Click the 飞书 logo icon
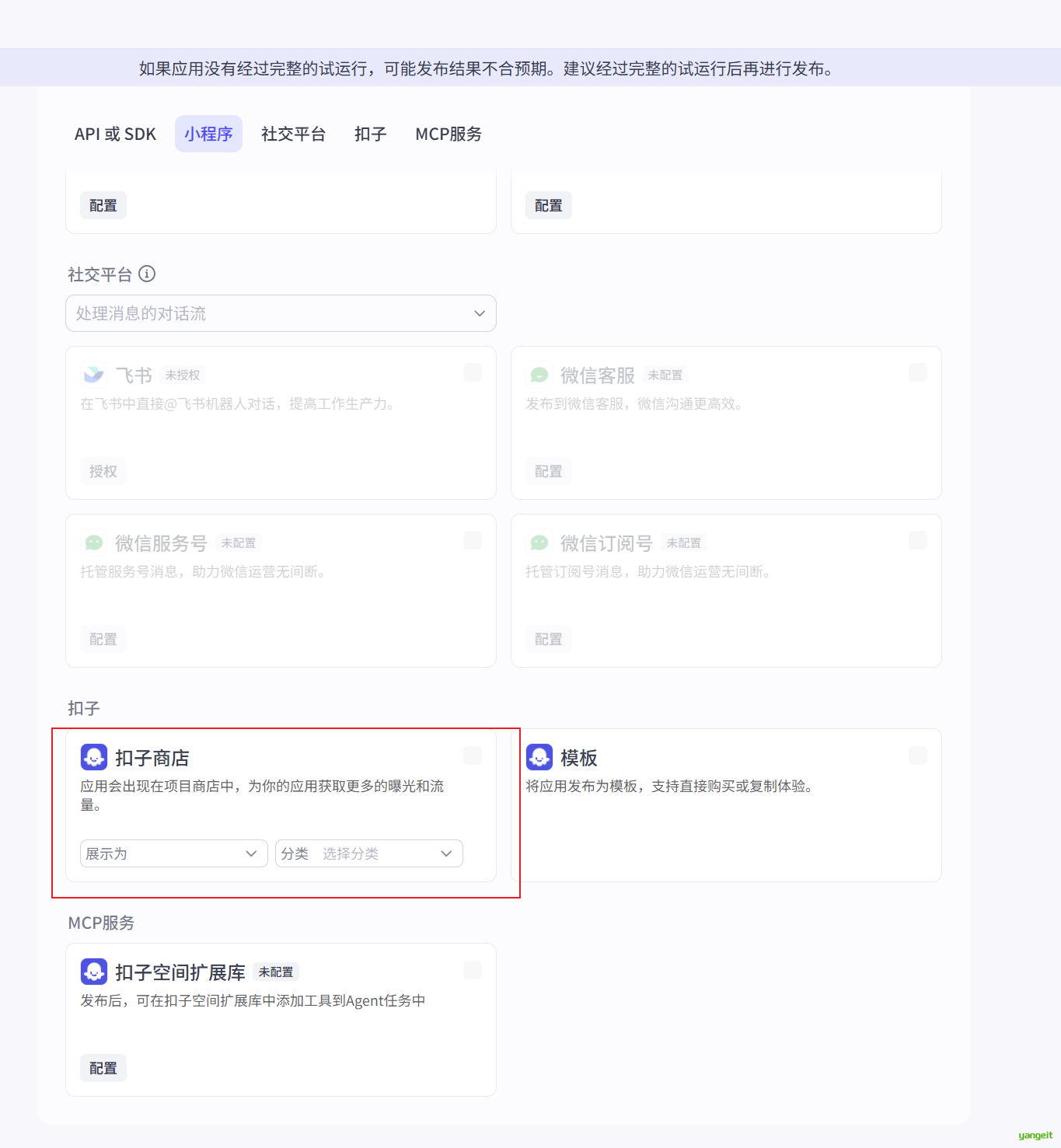1061x1148 pixels. click(x=94, y=375)
